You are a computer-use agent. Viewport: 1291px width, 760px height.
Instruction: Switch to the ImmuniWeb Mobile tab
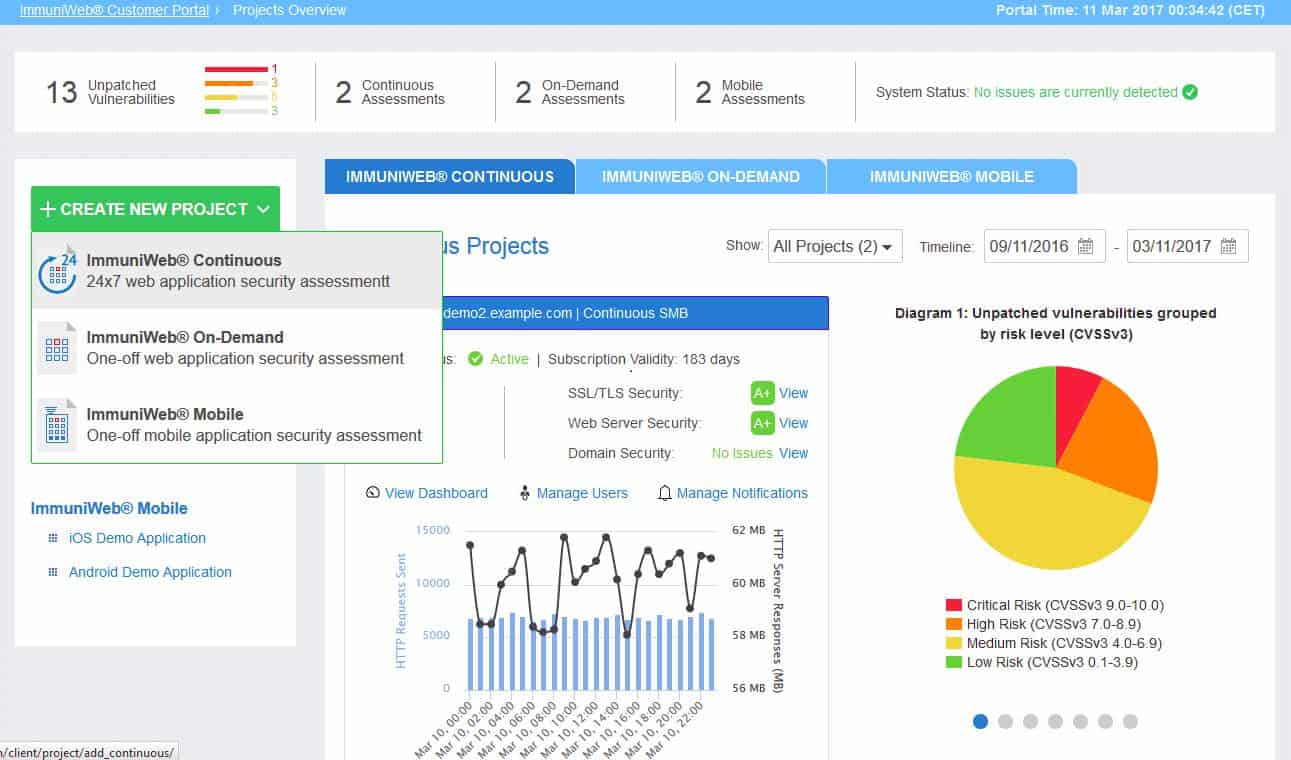952,177
